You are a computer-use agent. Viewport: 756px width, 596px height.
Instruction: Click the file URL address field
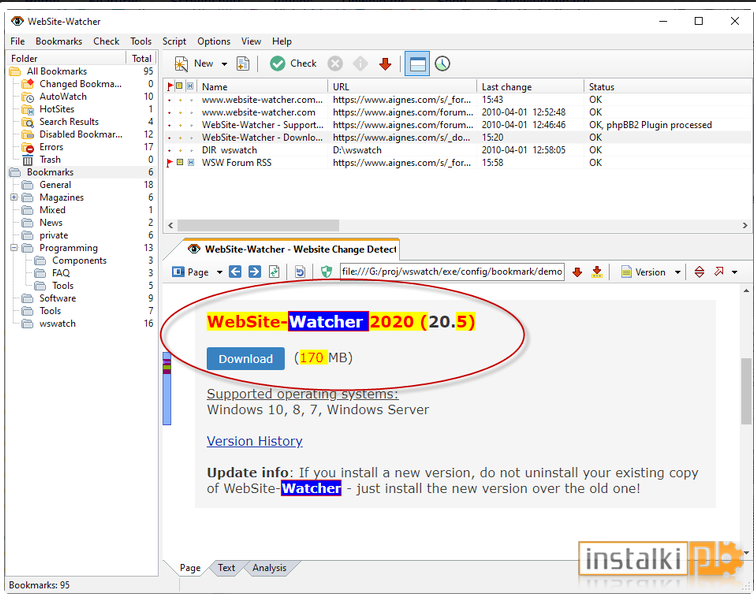(452, 272)
